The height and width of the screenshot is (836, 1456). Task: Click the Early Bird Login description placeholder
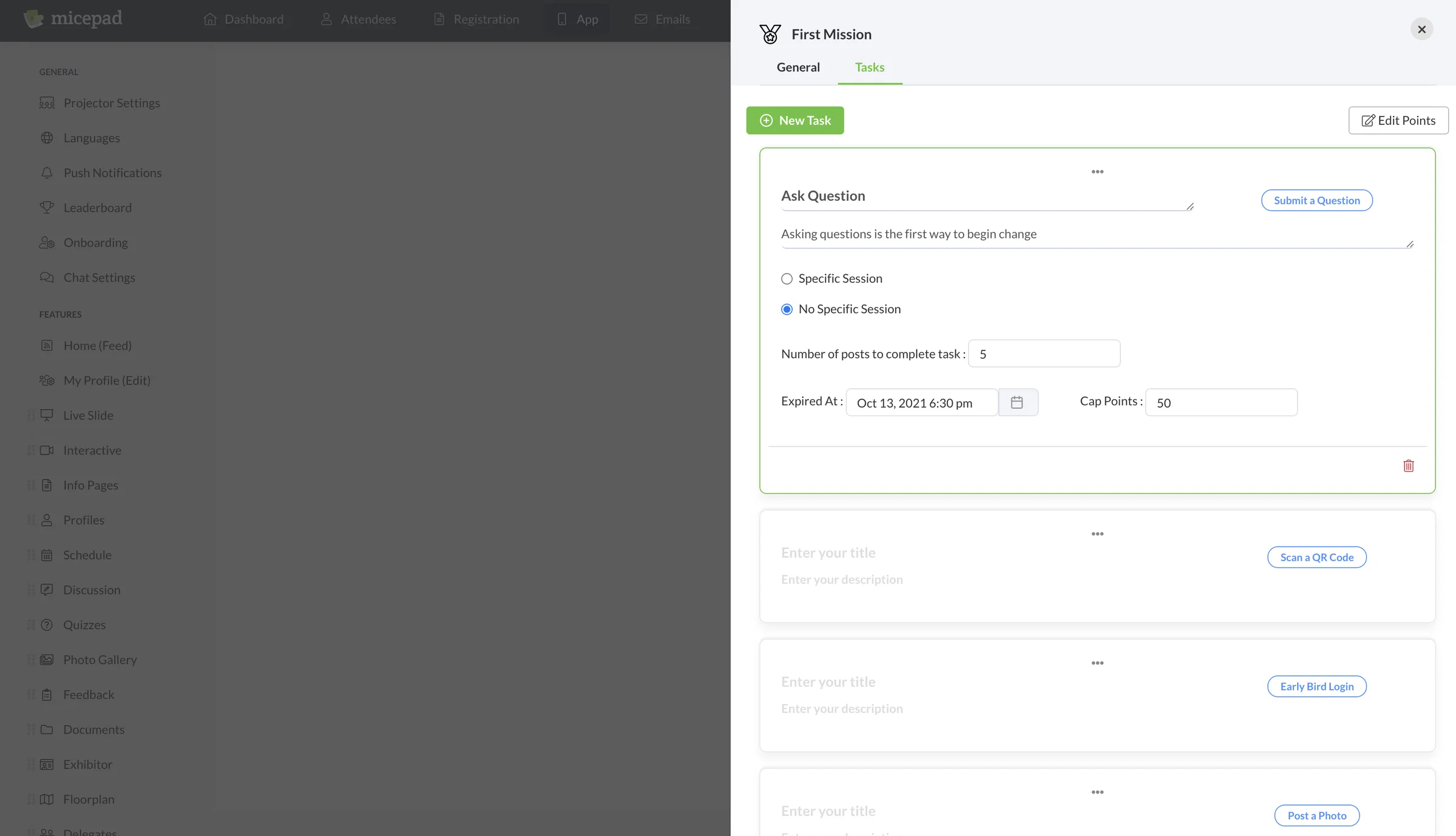842,709
